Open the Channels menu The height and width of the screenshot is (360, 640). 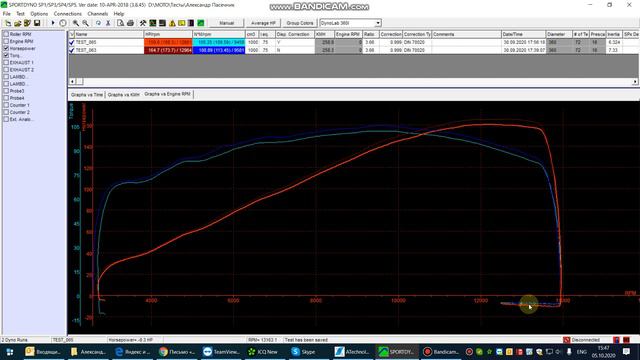pyautogui.click(x=98, y=14)
